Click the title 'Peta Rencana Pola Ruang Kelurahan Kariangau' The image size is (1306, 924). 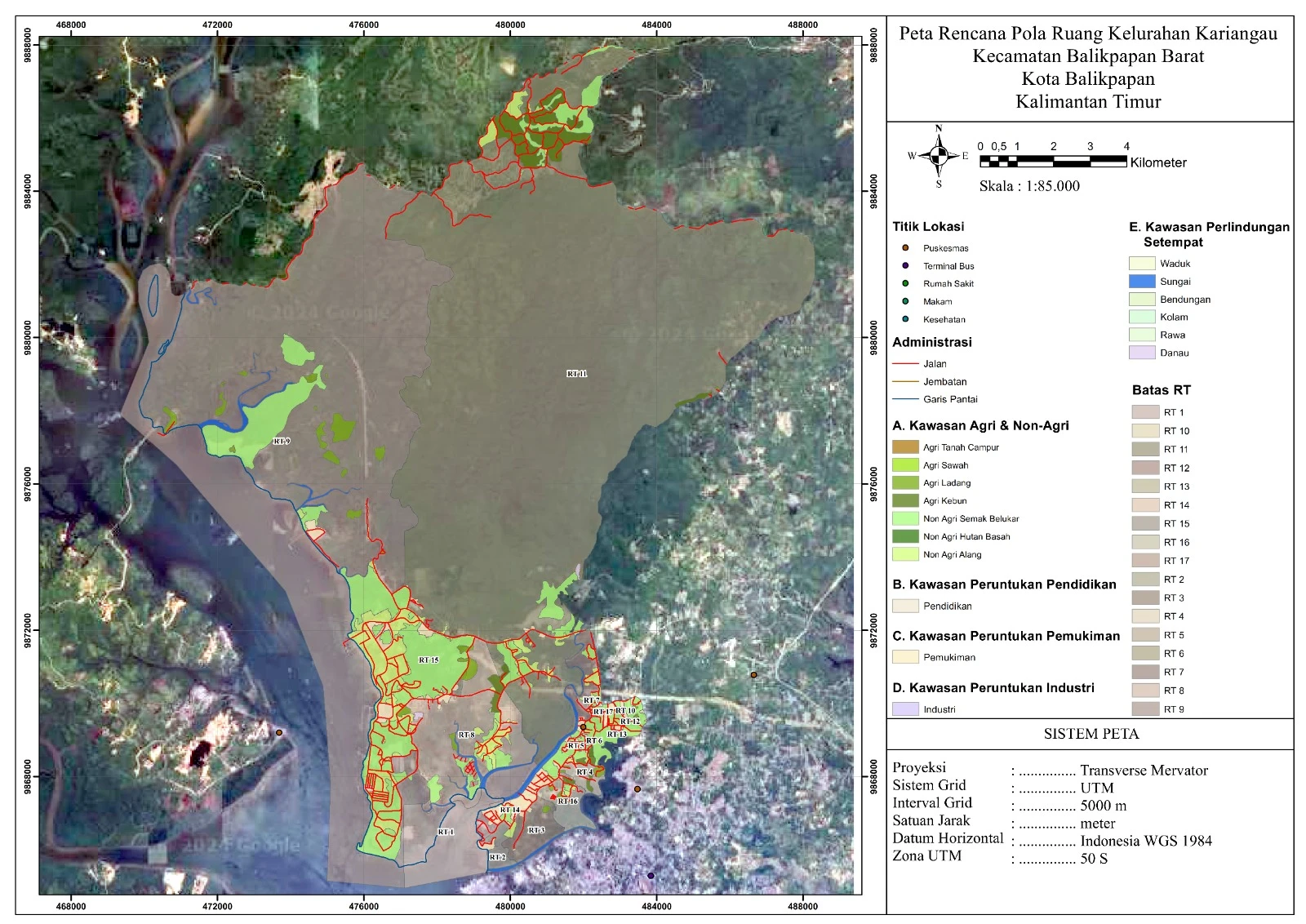(1088, 33)
